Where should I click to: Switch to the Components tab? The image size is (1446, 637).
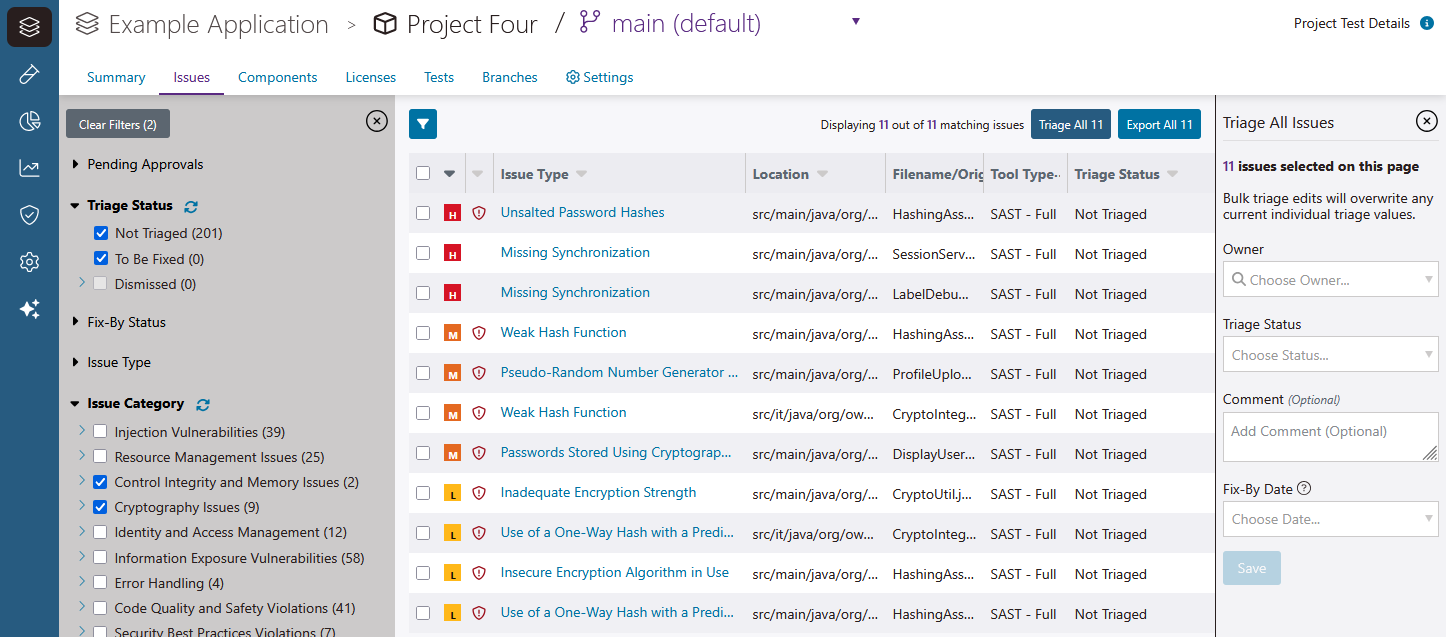[x=277, y=77]
